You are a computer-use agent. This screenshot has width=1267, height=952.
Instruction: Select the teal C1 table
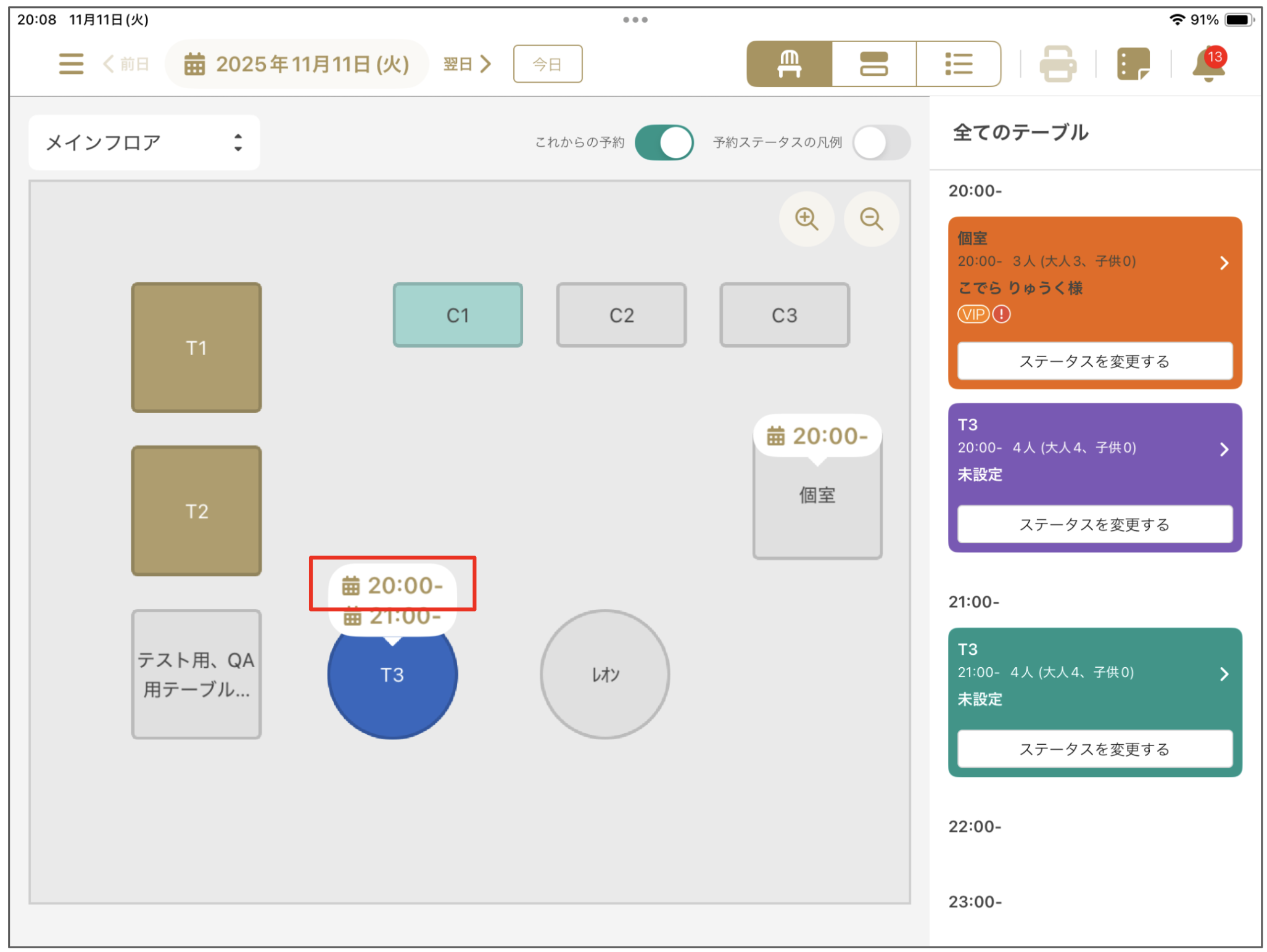457,315
